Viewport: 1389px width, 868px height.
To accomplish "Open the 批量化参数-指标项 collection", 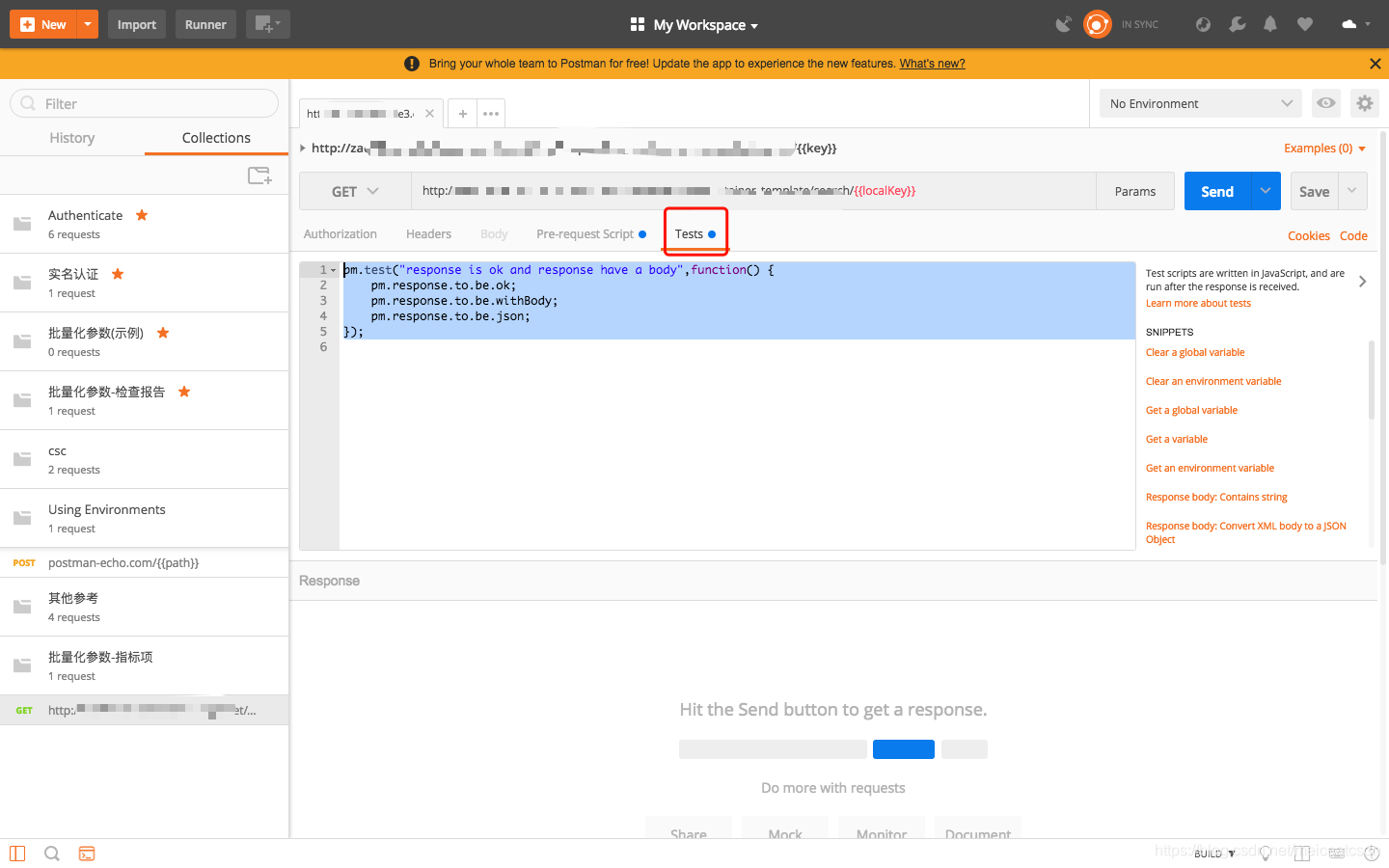I will (145, 665).
